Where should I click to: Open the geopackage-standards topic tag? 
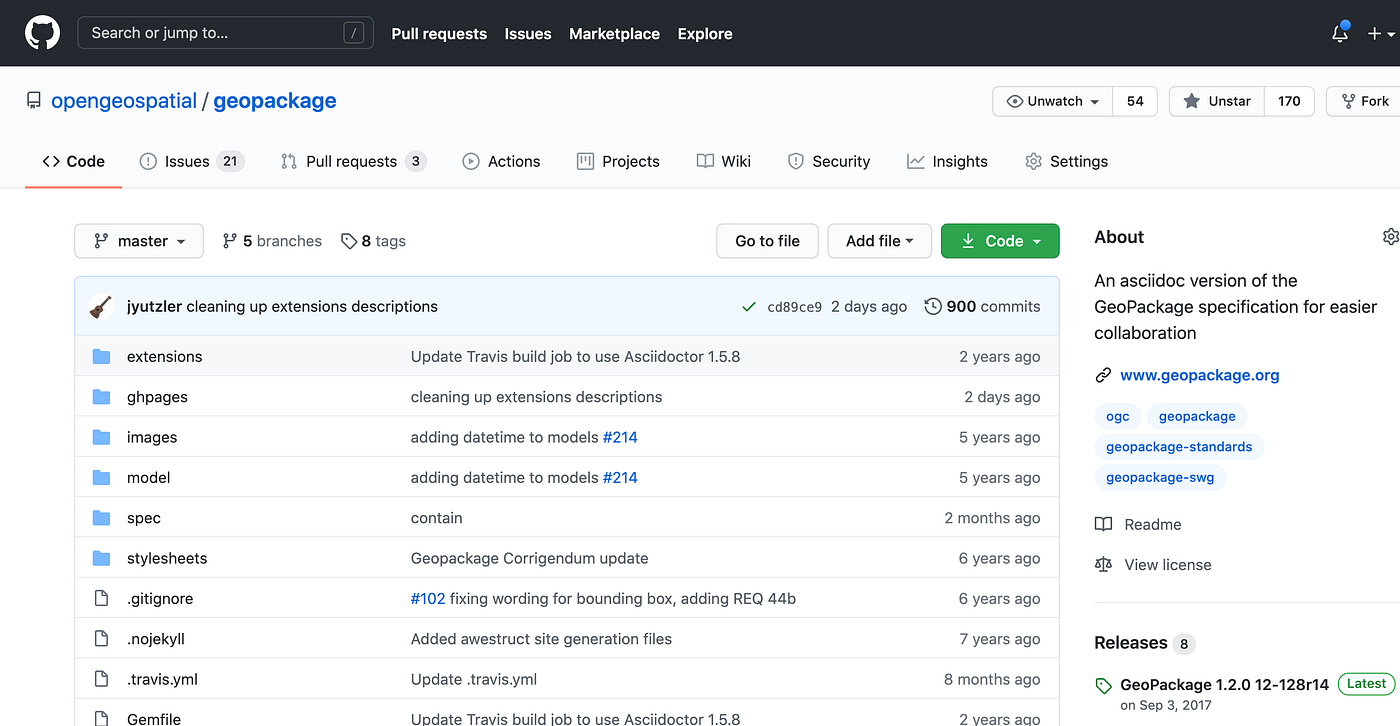point(1179,447)
